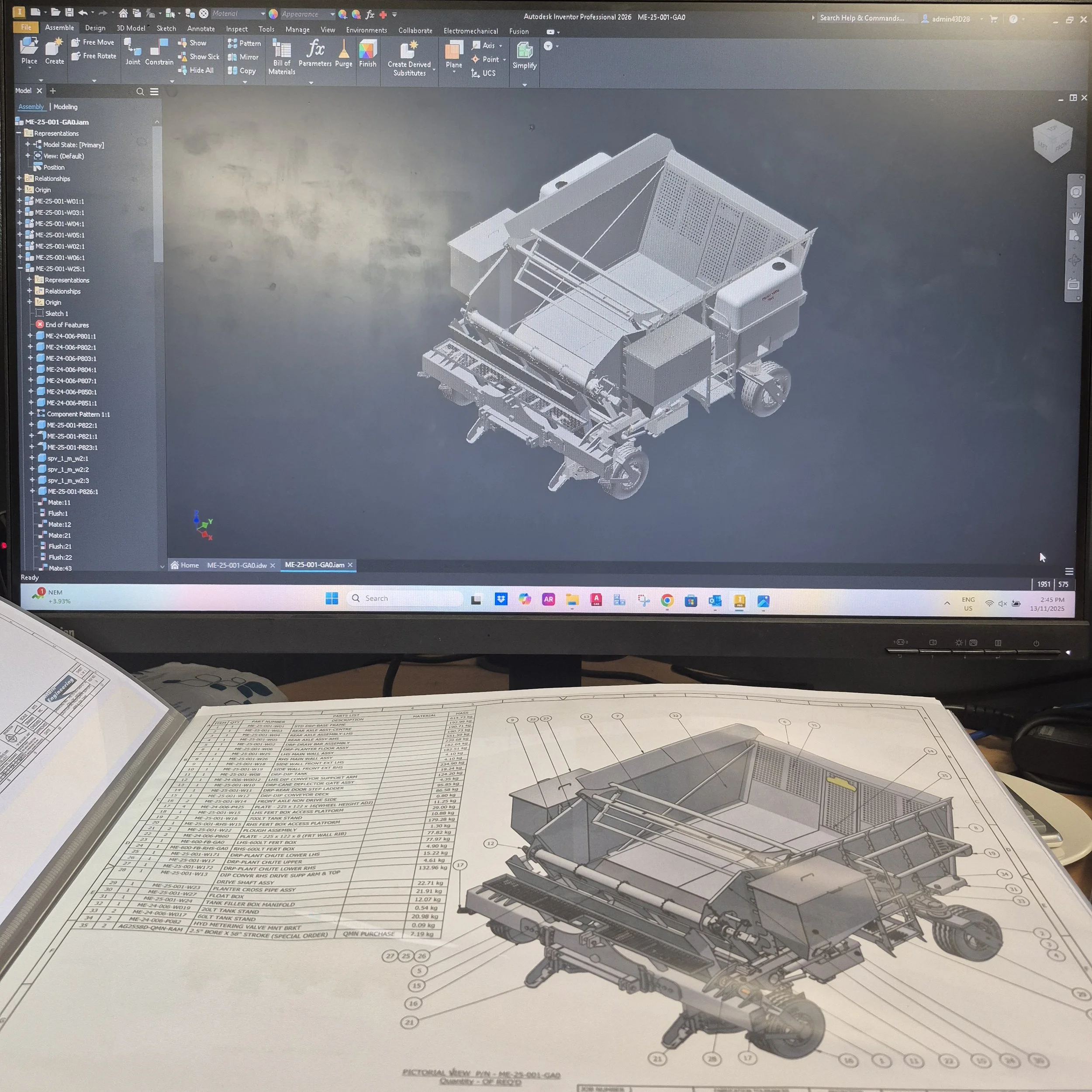Click the ViewCube to reorient the view
This screenshot has height=1092, width=1092.
[1052, 141]
